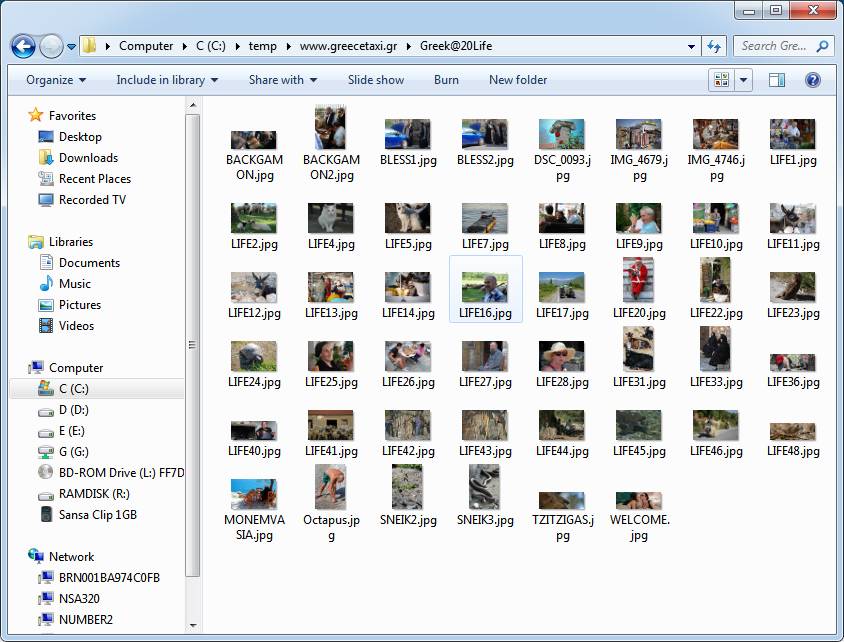Click the Change your view icon
This screenshot has width=844, height=642.
pyautogui.click(x=721, y=80)
